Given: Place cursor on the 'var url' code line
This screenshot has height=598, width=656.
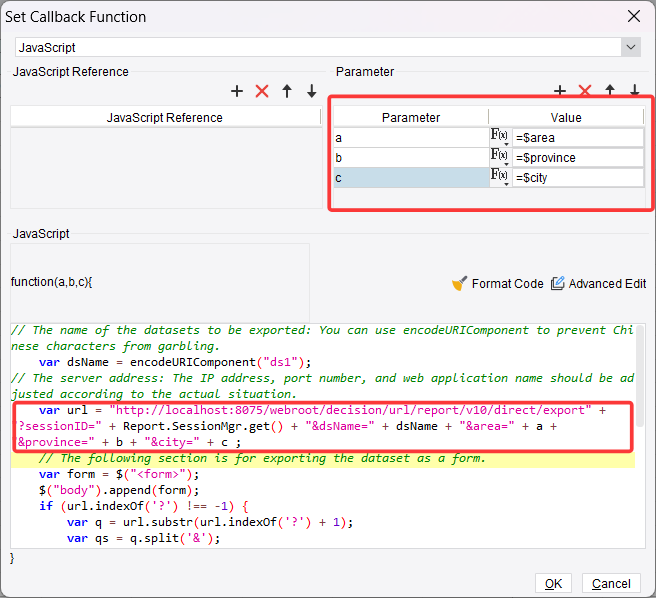Looking at the screenshot, I should click(x=322, y=410).
